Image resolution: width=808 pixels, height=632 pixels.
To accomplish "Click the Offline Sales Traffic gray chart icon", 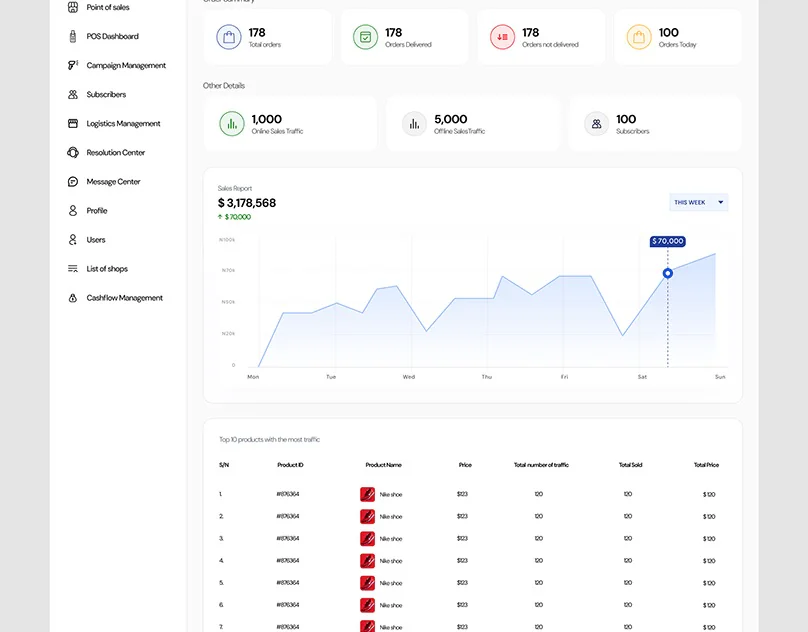I will pos(414,124).
